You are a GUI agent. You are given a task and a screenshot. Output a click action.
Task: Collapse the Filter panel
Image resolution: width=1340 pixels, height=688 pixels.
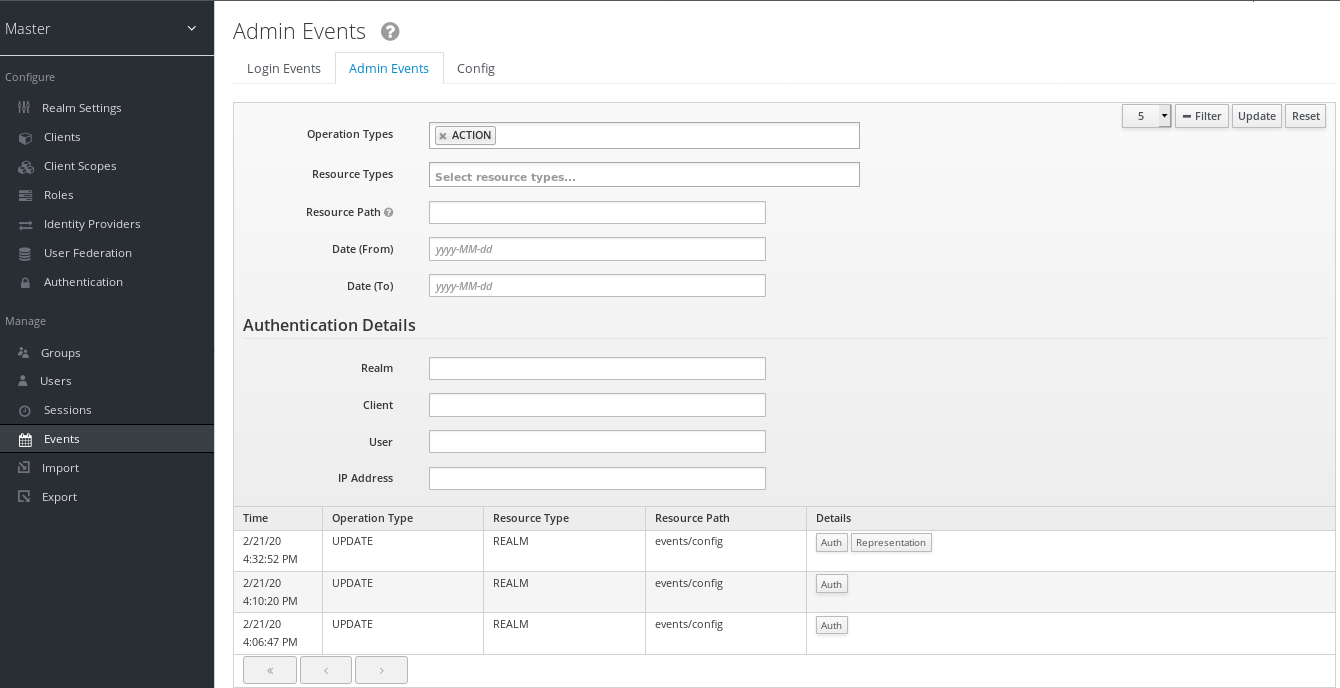[x=1201, y=116]
